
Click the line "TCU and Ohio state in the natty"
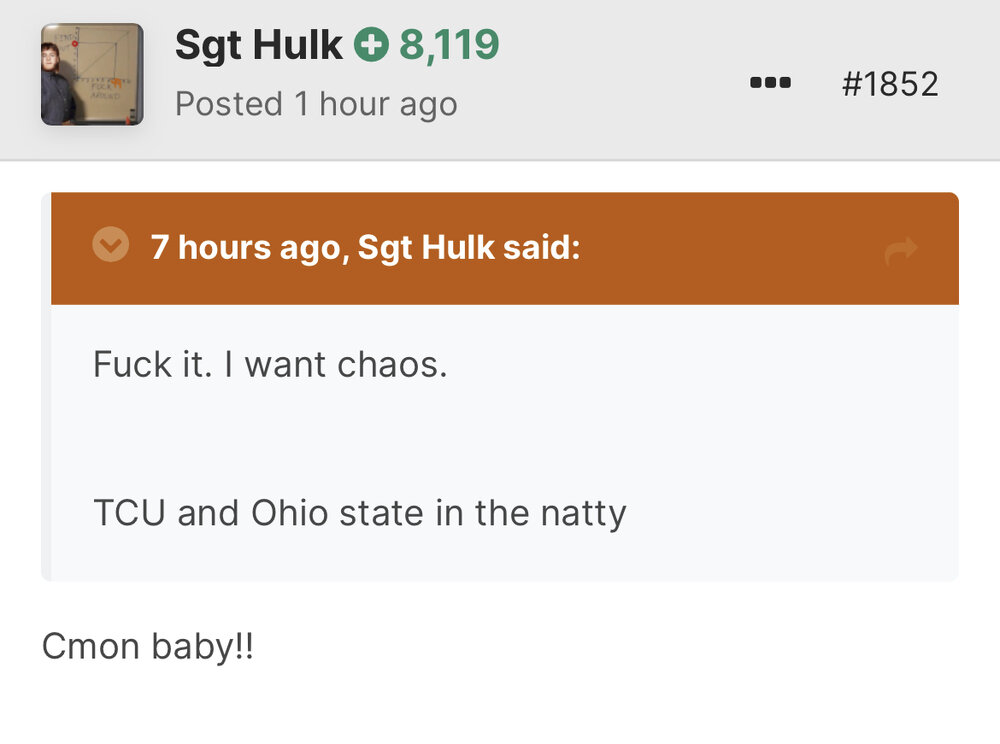click(x=359, y=513)
